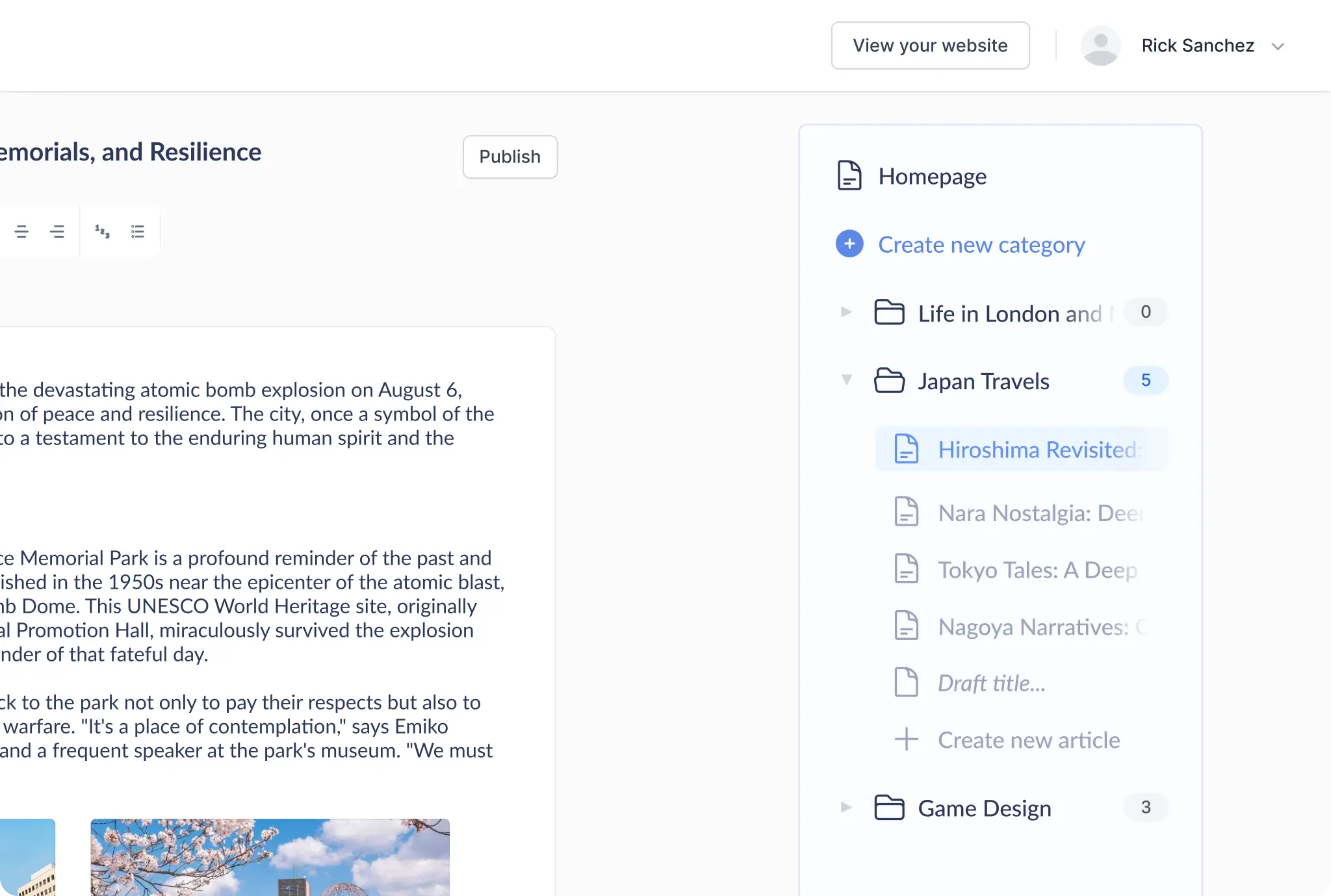Viewport: 1331px width, 896px height.
Task: Select the Game Design category
Action: point(985,808)
